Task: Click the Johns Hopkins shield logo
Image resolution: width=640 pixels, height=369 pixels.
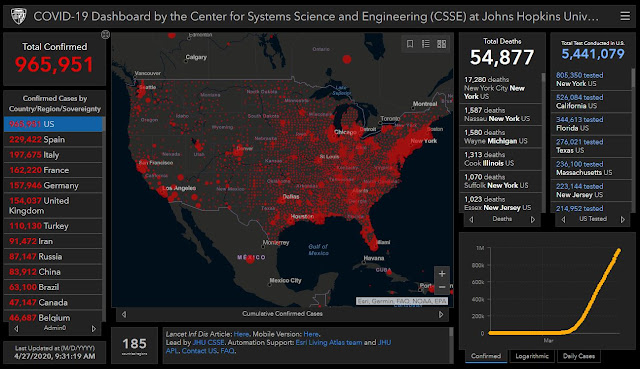Action: (18, 16)
